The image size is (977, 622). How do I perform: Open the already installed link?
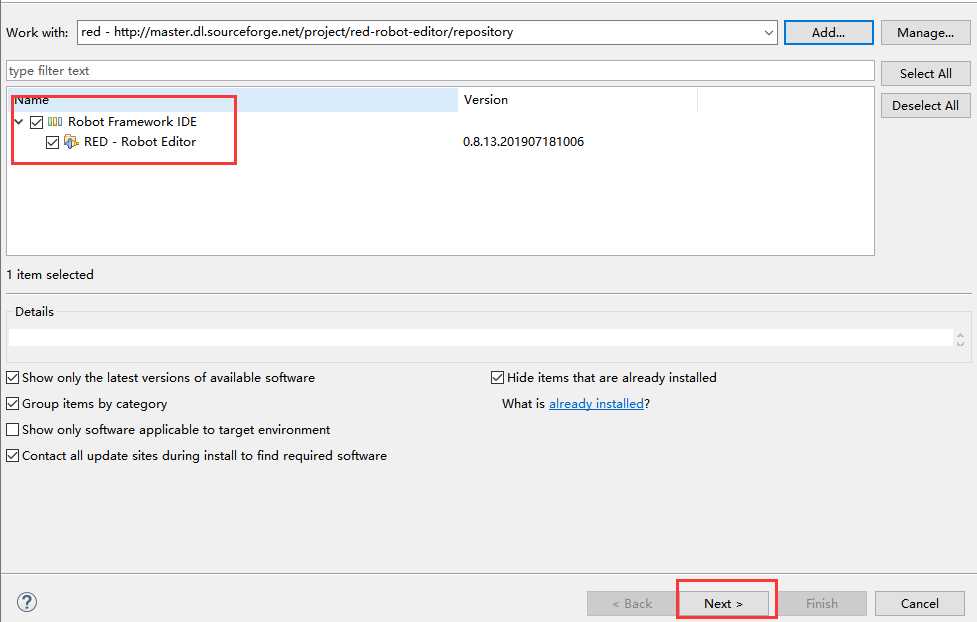(x=596, y=404)
